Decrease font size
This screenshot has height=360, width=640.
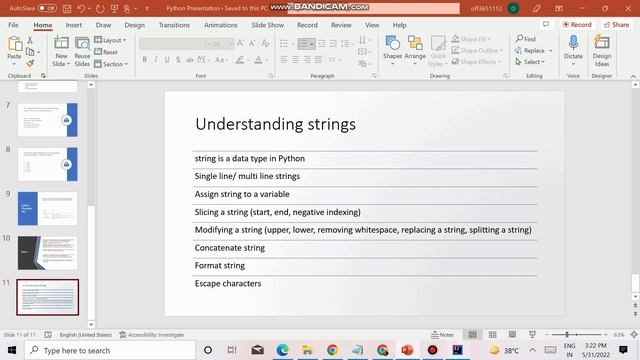(252, 43)
